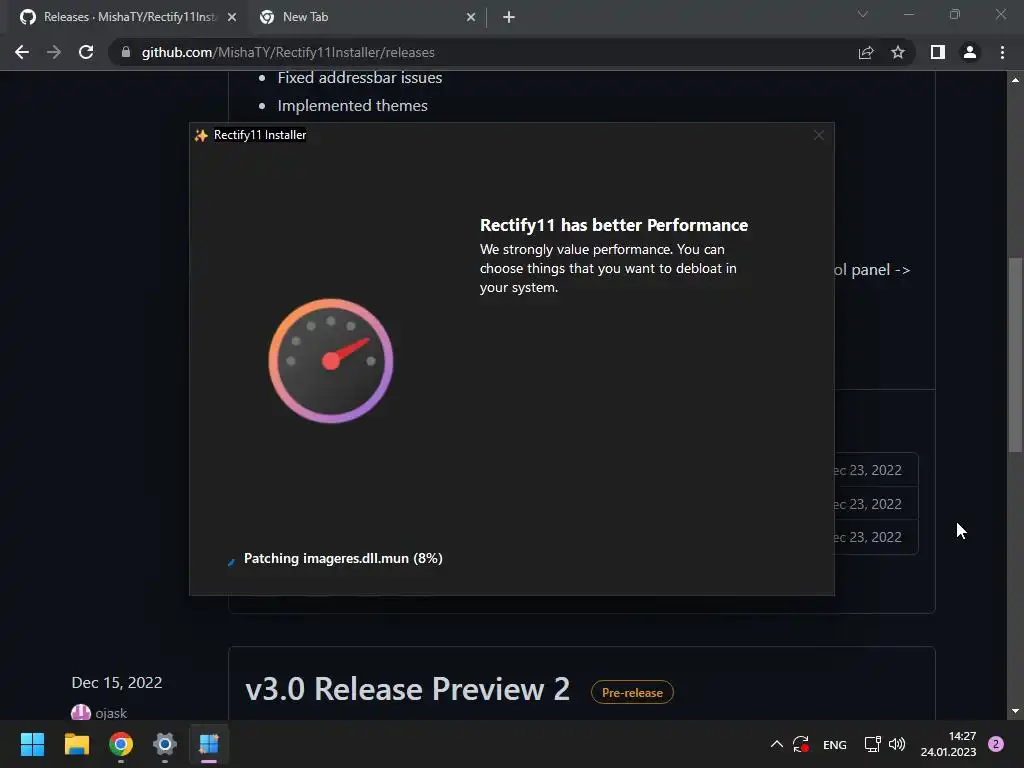This screenshot has width=1024, height=768.
Task: Change the ENG input language
Action: [x=835, y=744]
